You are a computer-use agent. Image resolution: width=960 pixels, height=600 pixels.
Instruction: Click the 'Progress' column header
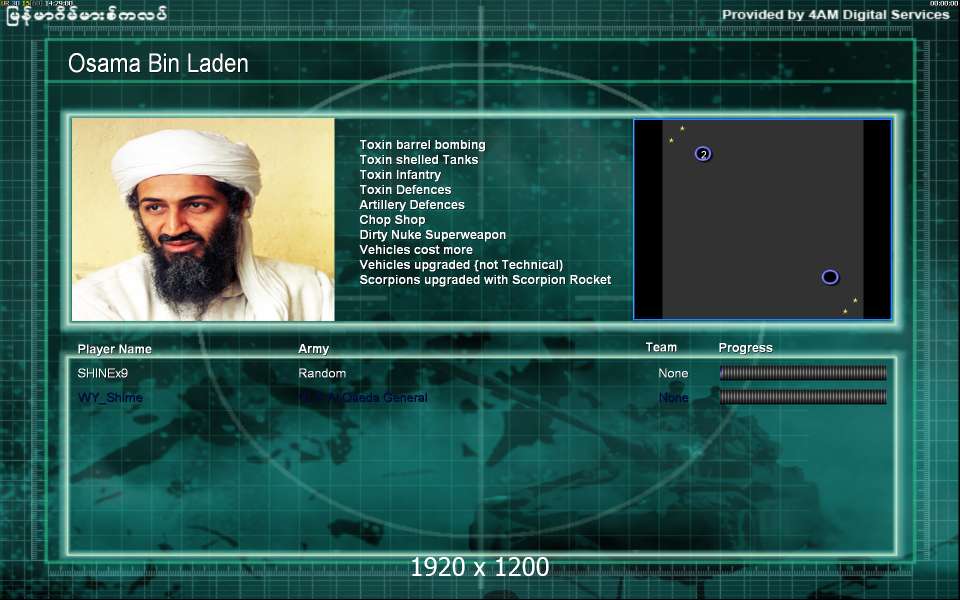[746, 348]
